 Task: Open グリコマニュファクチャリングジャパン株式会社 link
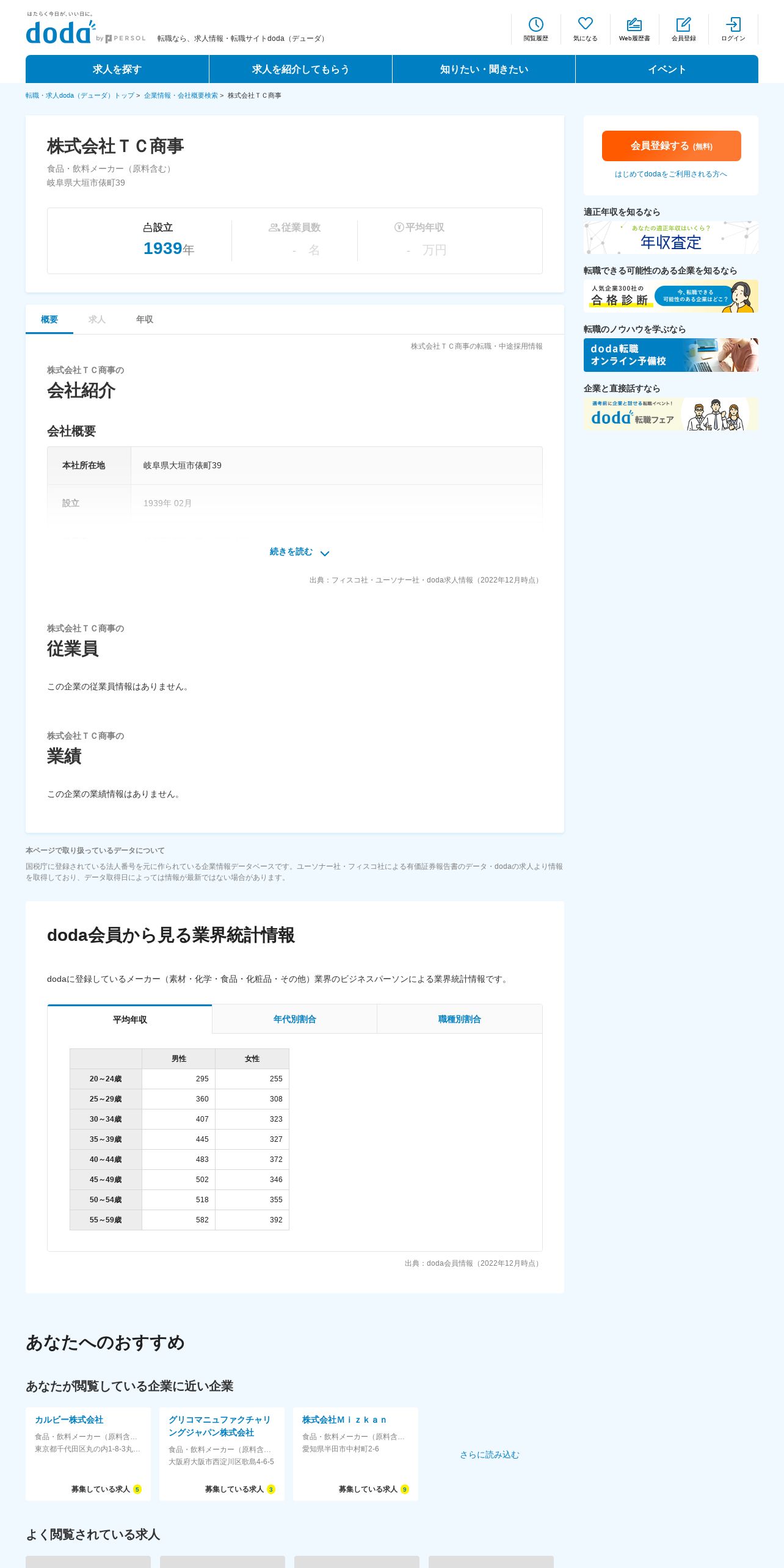pyautogui.click(x=219, y=1426)
